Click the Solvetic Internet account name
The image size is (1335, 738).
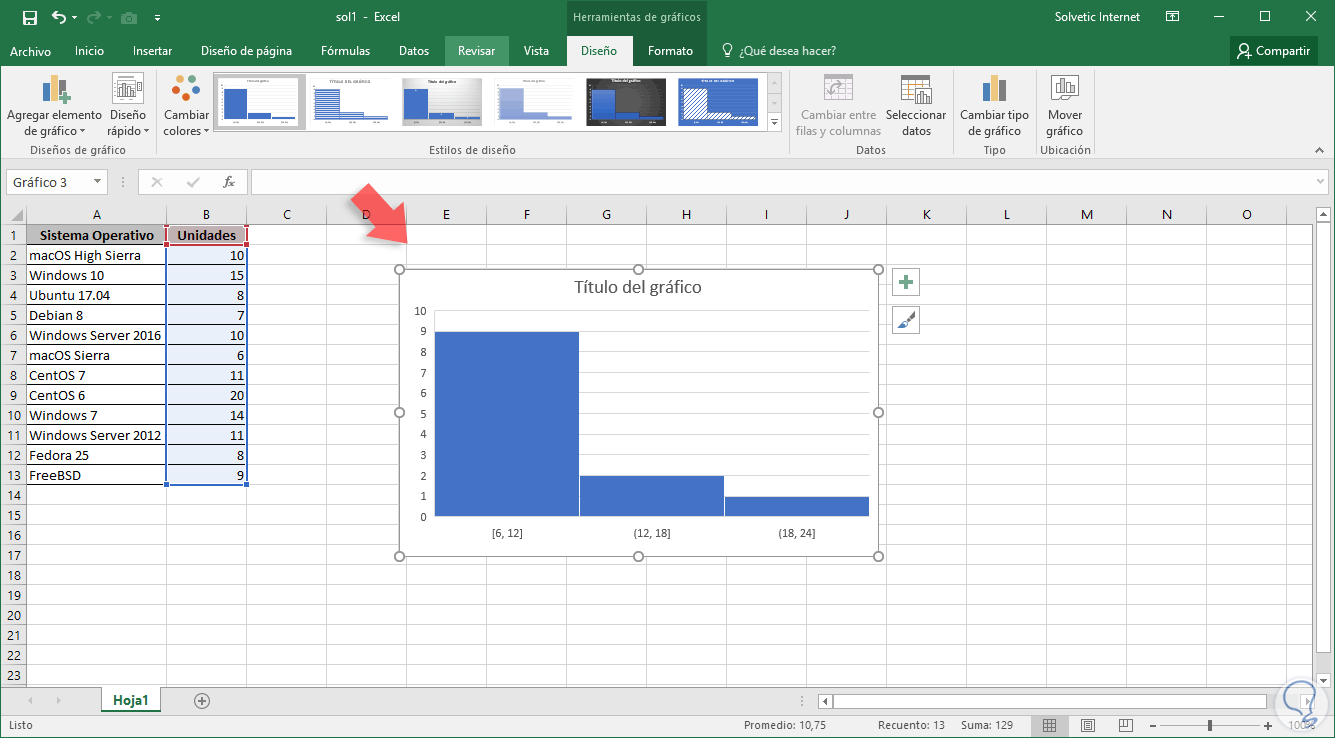point(1097,17)
